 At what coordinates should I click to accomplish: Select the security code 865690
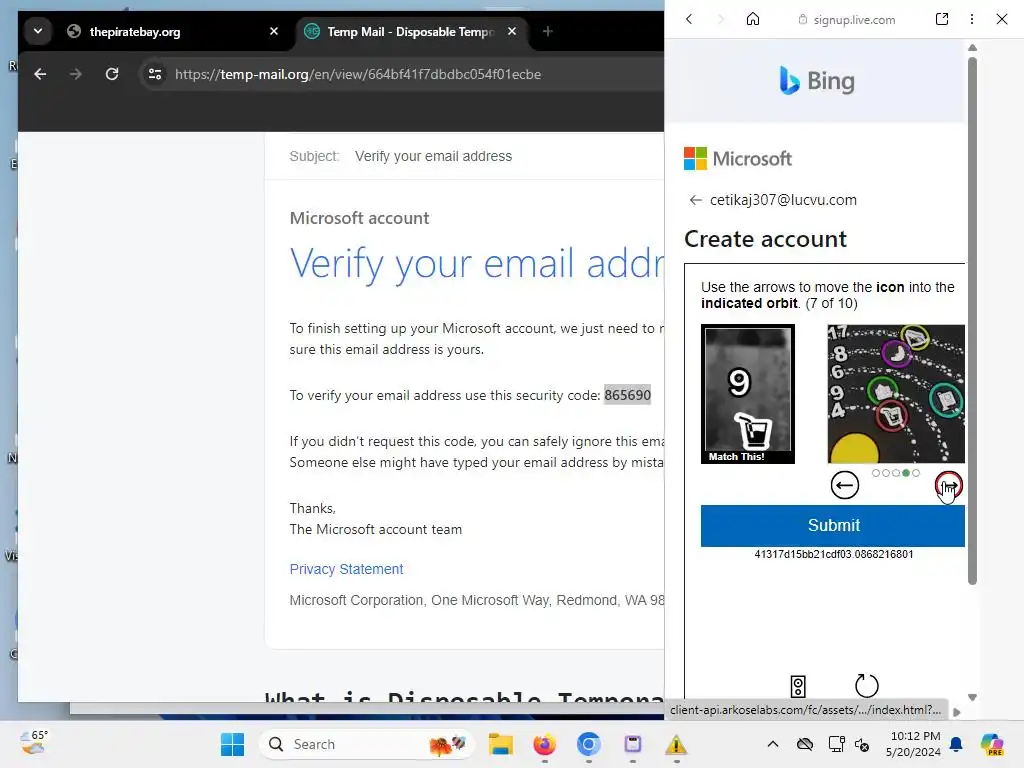tap(627, 395)
